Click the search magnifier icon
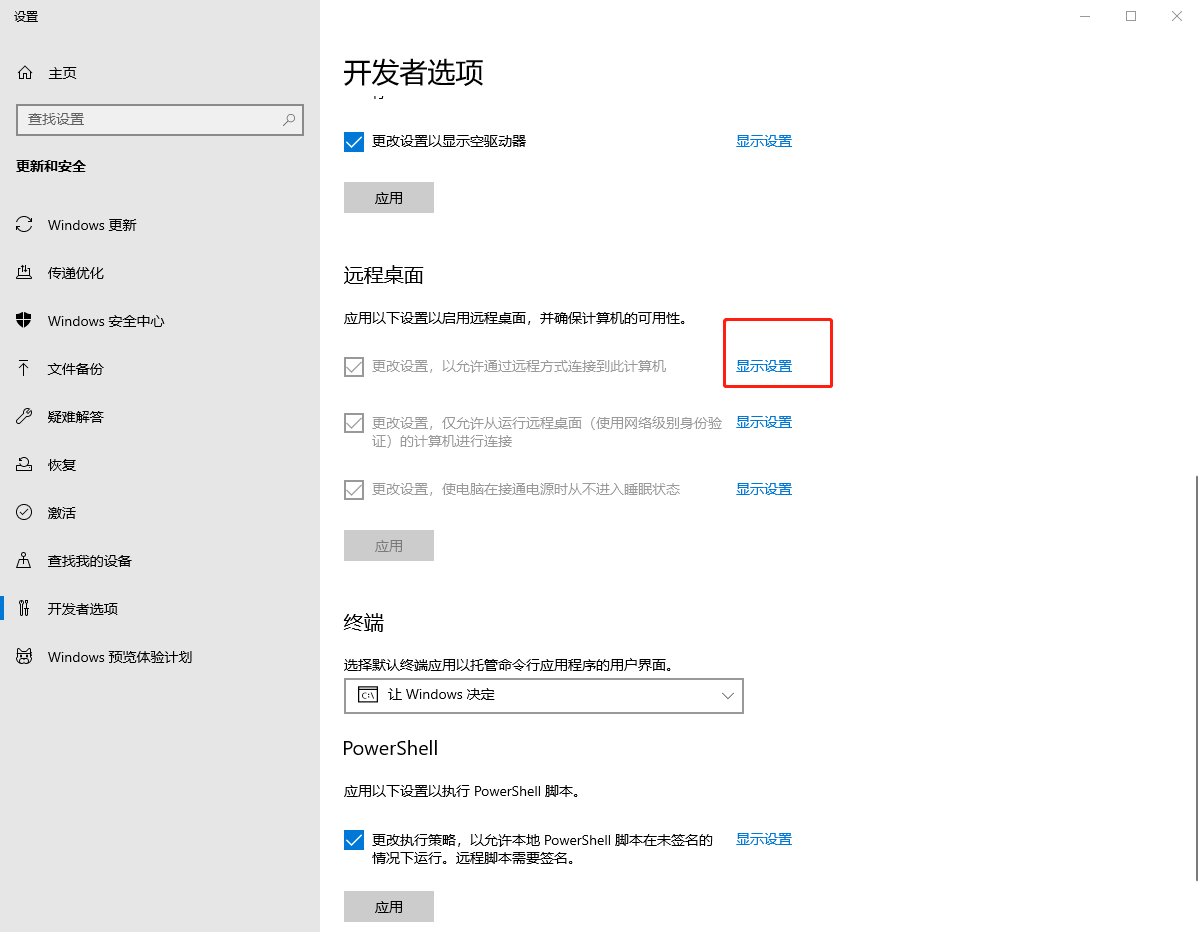Image resolution: width=1200 pixels, height=932 pixels. pyautogui.click(x=289, y=119)
